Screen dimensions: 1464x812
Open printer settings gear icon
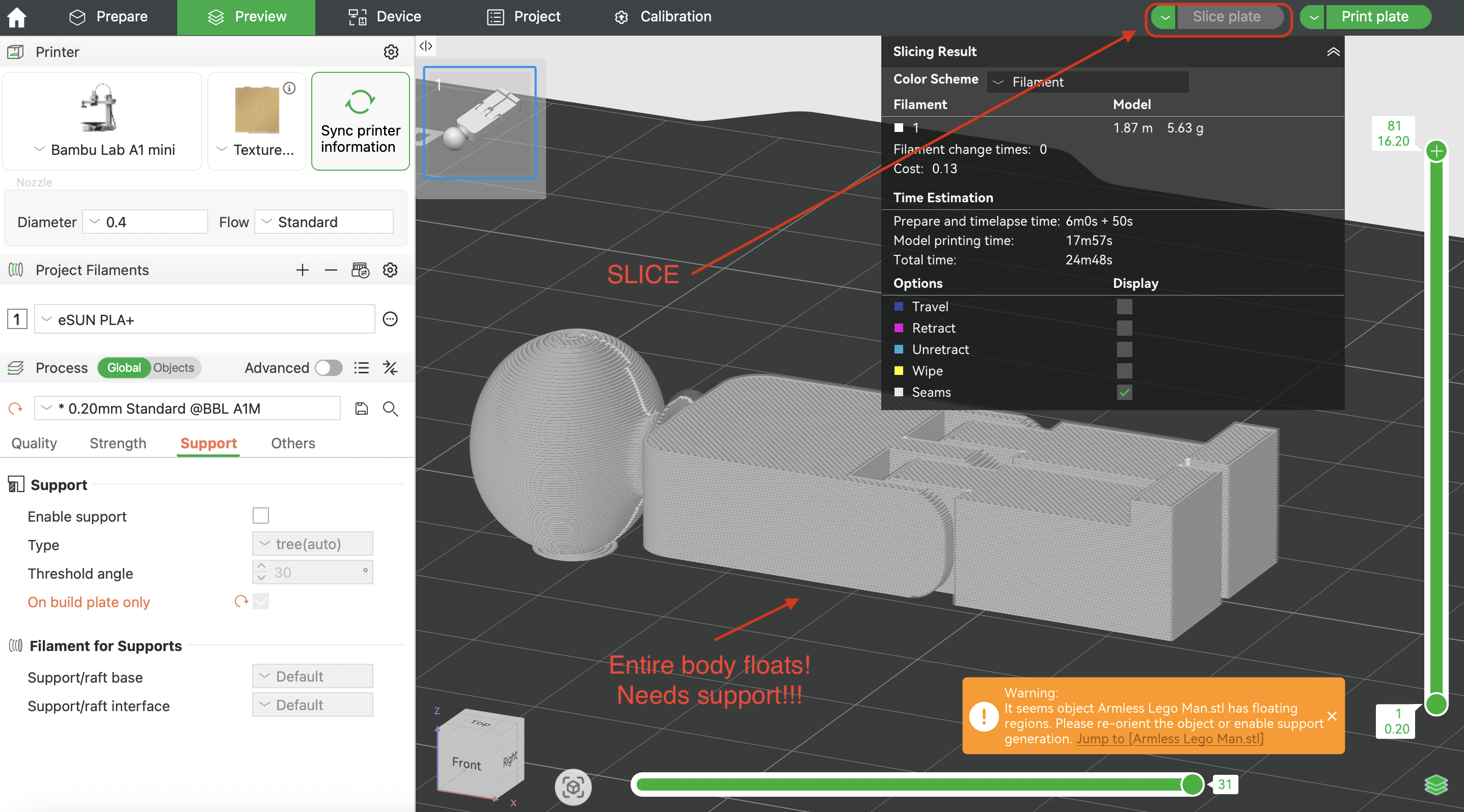pos(390,52)
